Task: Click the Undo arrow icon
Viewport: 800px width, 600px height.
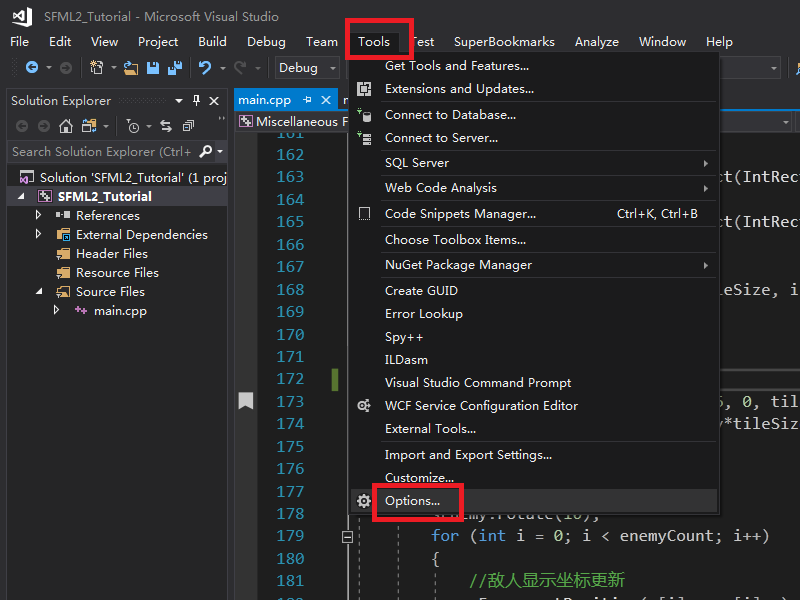Action: pyautogui.click(x=205, y=67)
